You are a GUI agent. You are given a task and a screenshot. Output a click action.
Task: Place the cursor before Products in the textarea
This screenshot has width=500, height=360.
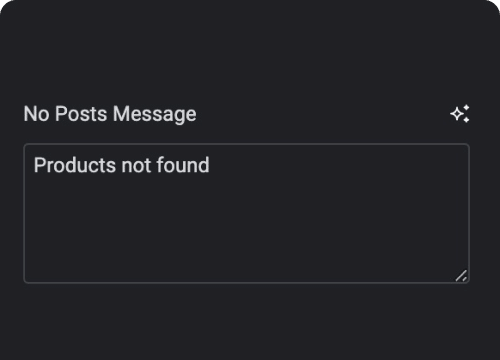click(x=34, y=165)
